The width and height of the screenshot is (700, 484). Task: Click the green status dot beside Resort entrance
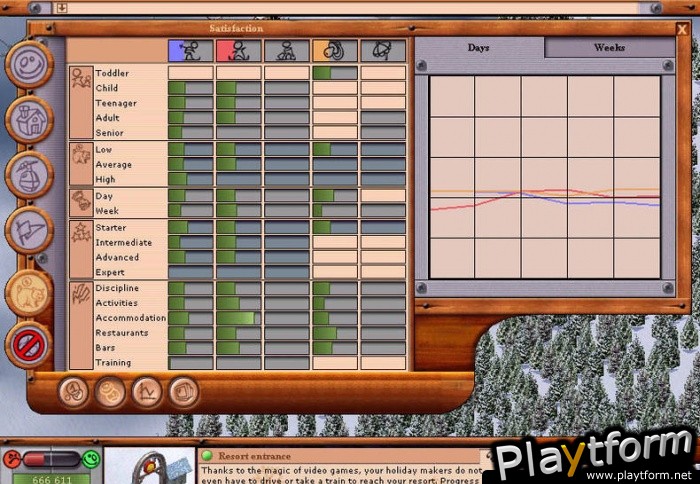click(x=207, y=456)
